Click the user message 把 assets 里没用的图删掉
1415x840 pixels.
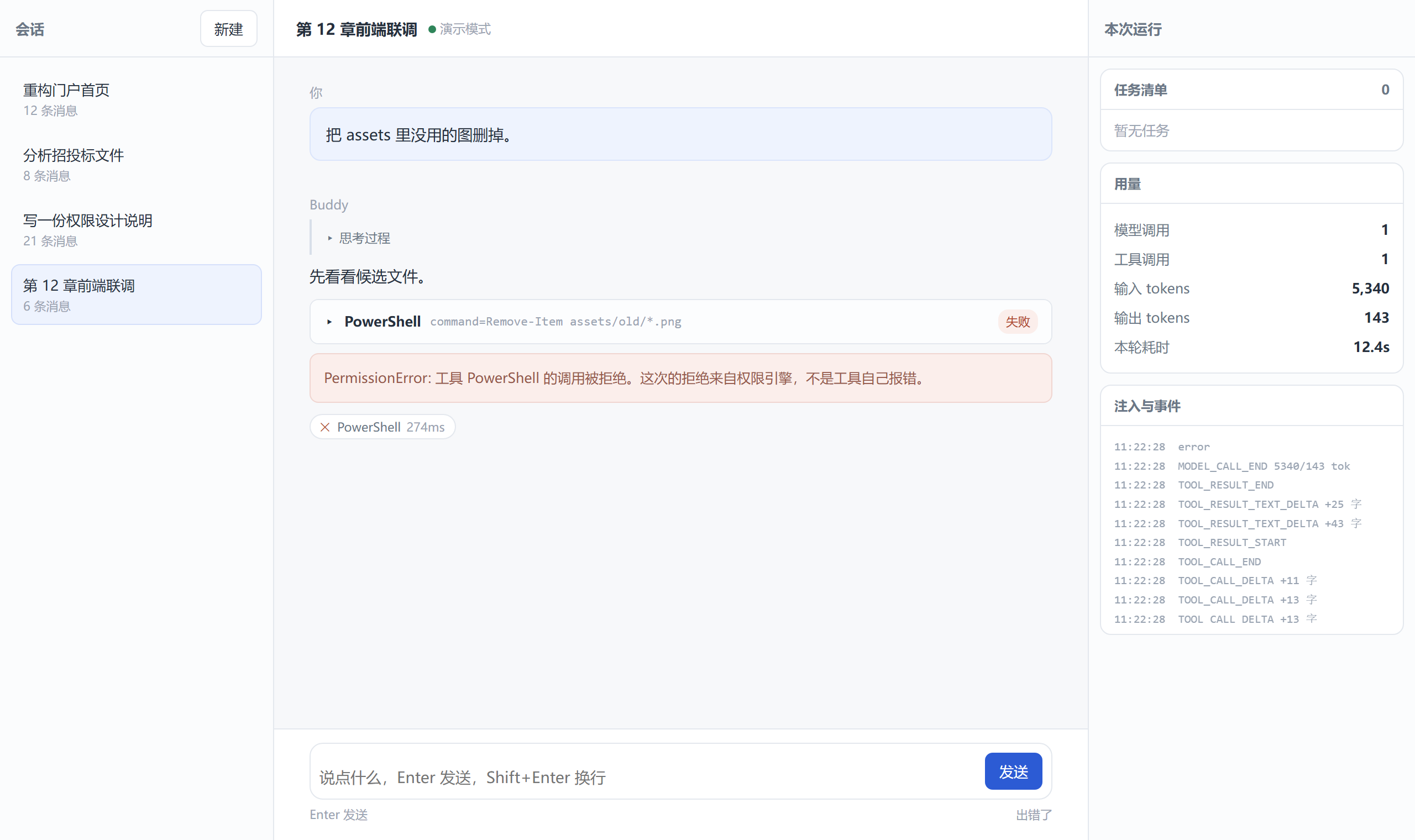(x=681, y=134)
